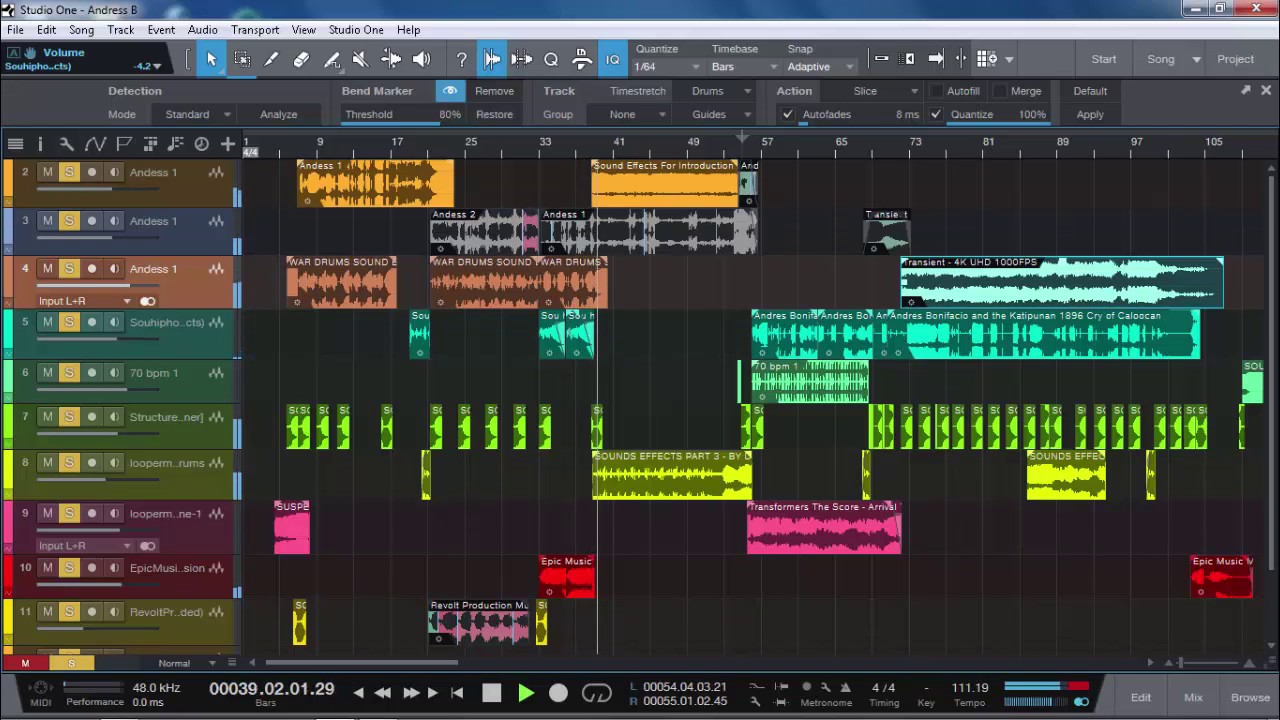Image resolution: width=1280 pixels, height=720 pixels.
Task: Open the Input L+R dropdown on track 4
Action: tap(85, 301)
